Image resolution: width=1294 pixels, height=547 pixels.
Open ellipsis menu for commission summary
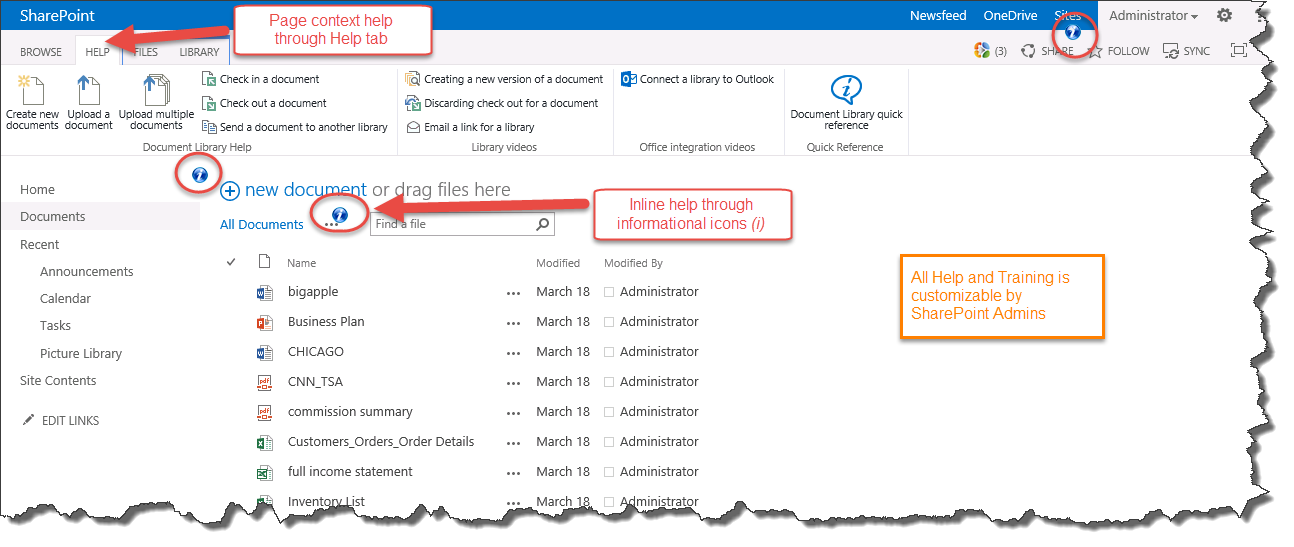pos(514,413)
